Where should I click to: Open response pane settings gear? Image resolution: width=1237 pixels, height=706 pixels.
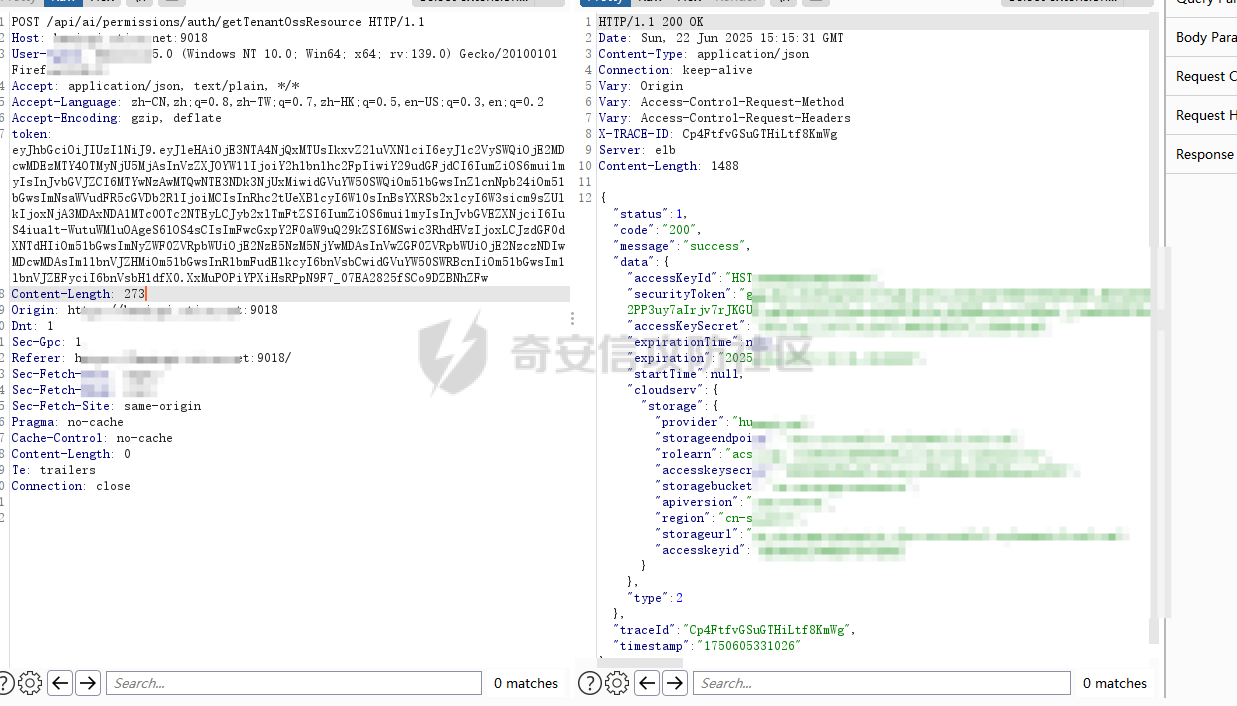pyautogui.click(x=617, y=683)
